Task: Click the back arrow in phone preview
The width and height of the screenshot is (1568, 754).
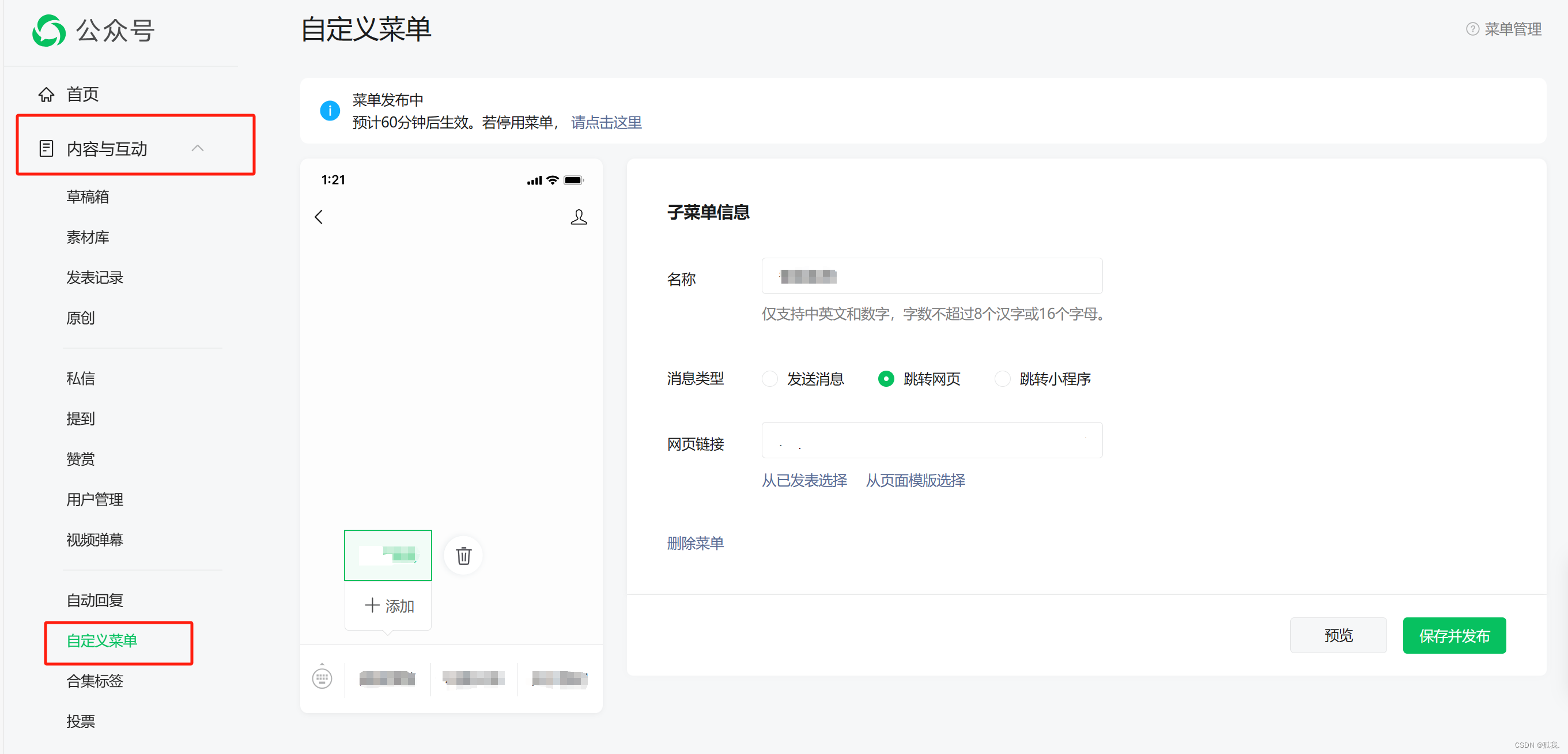Action: pyautogui.click(x=318, y=217)
